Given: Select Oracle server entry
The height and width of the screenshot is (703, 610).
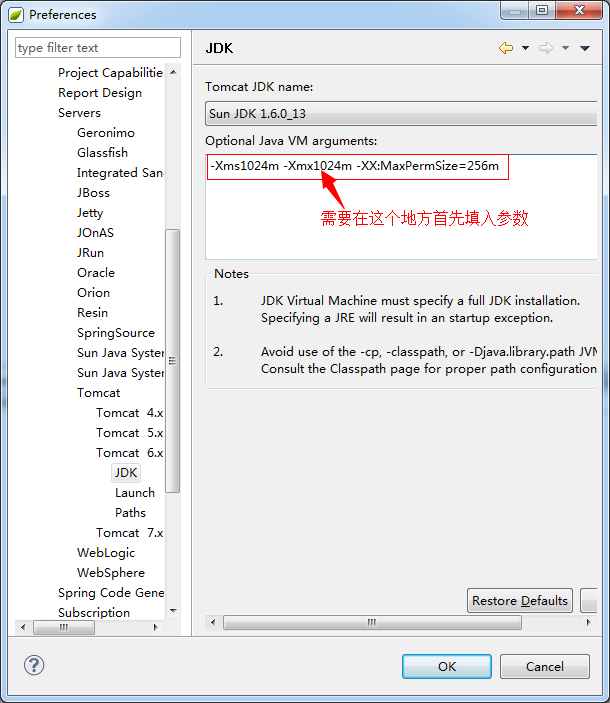Looking at the screenshot, I should (x=96, y=273).
